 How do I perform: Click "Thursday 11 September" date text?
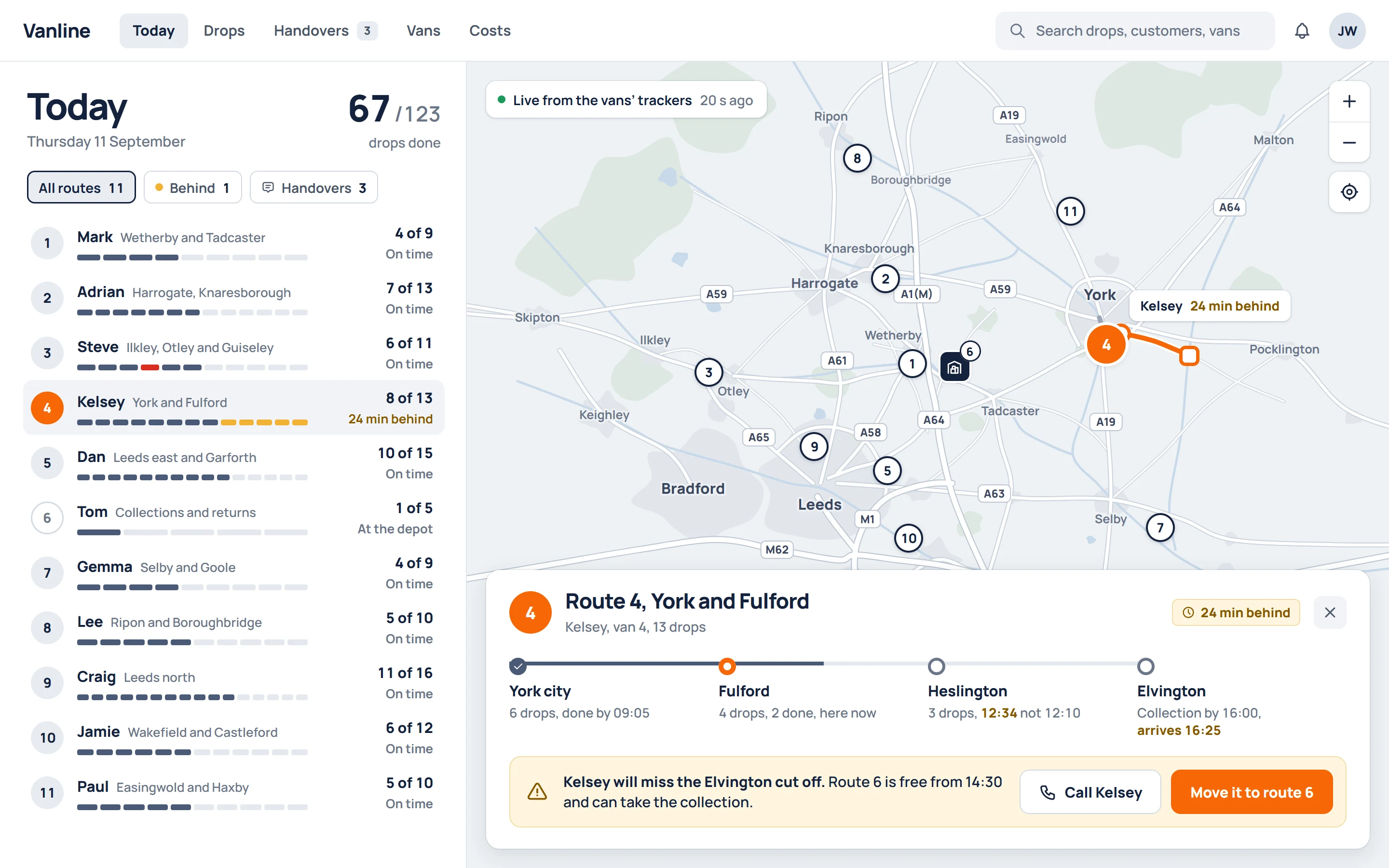(106, 142)
